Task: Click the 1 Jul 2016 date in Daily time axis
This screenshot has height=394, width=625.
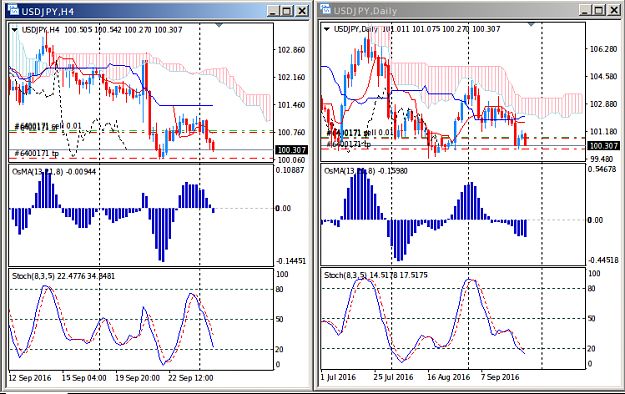Action: pos(338,377)
